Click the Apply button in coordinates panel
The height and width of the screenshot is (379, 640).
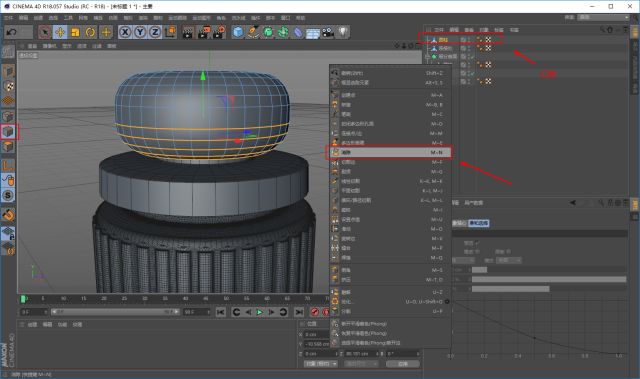click(403, 363)
